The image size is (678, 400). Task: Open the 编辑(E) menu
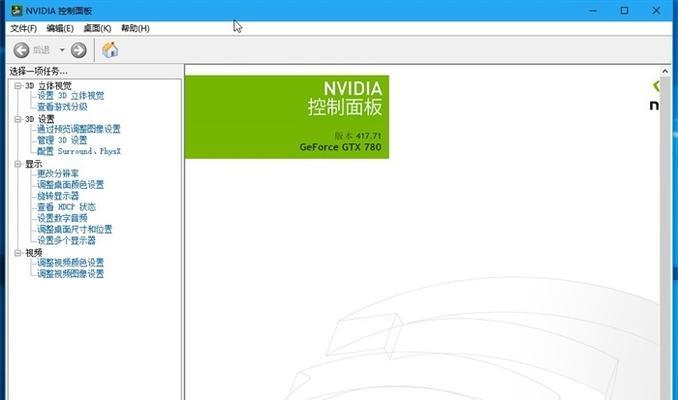60,28
